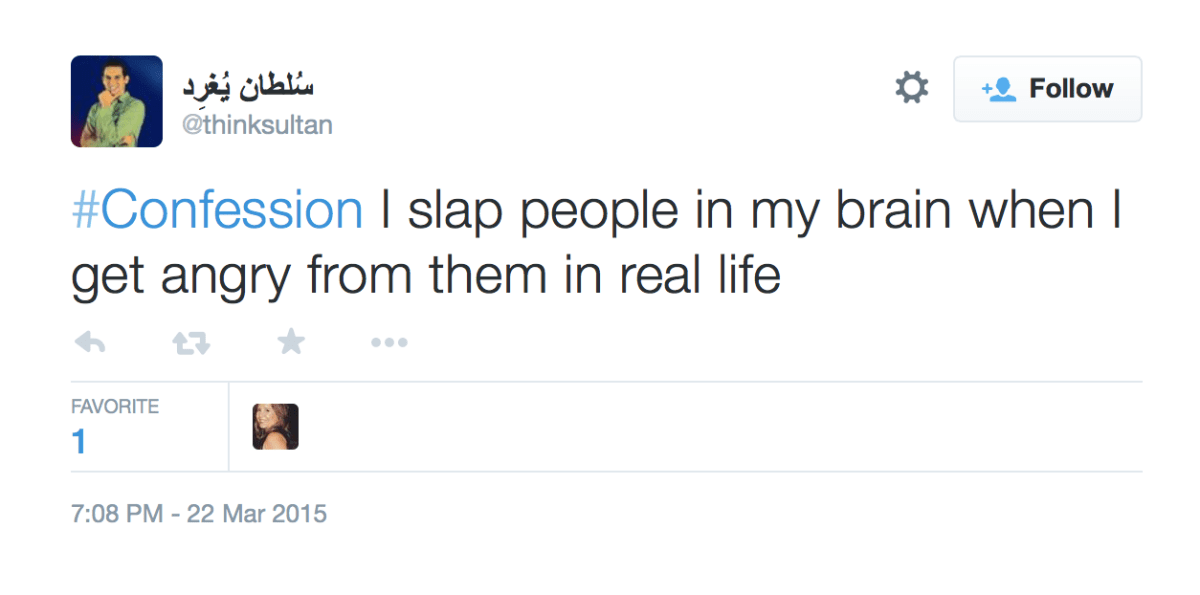
Task: Open the more options ellipsis icon
Action: tap(389, 343)
